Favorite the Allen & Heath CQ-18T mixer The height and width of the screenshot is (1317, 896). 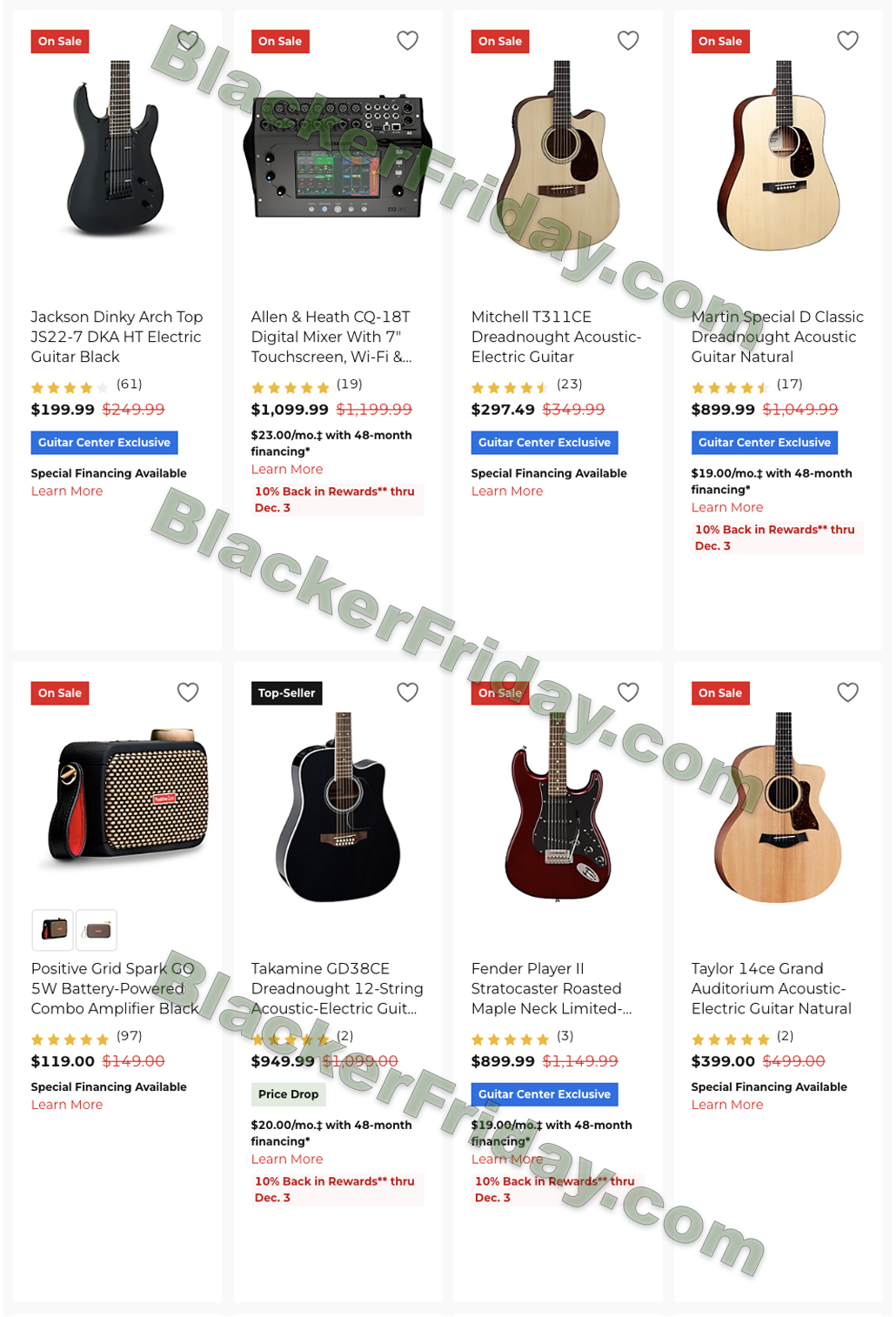pyautogui.click(x=407, y=40)
